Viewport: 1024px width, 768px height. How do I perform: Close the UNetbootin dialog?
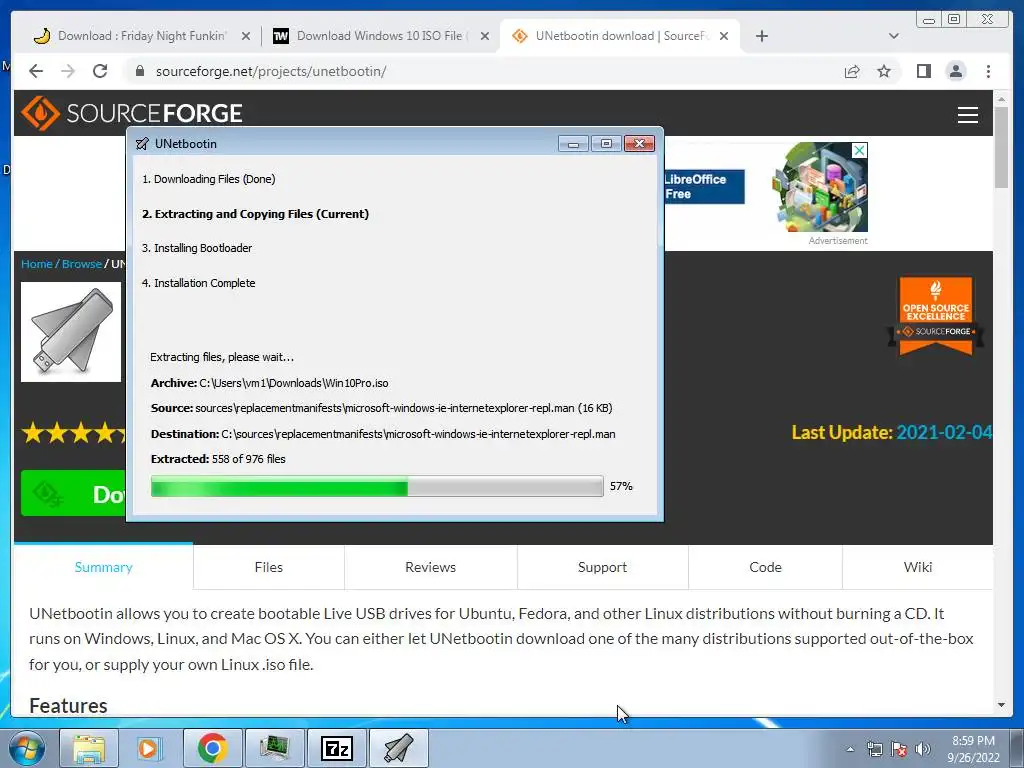click(639, 144)
